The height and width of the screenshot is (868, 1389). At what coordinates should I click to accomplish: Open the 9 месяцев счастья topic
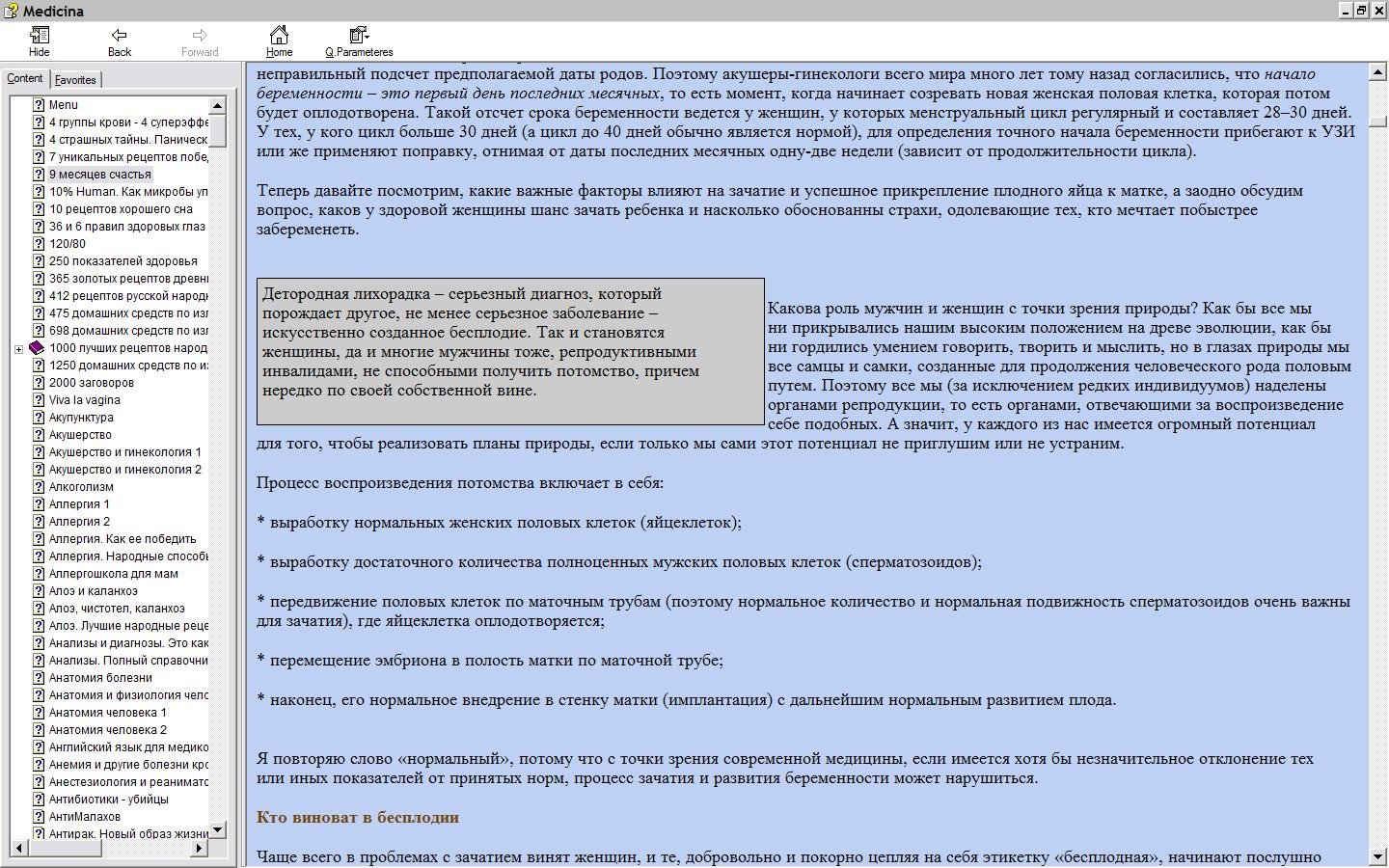(100, 175)
